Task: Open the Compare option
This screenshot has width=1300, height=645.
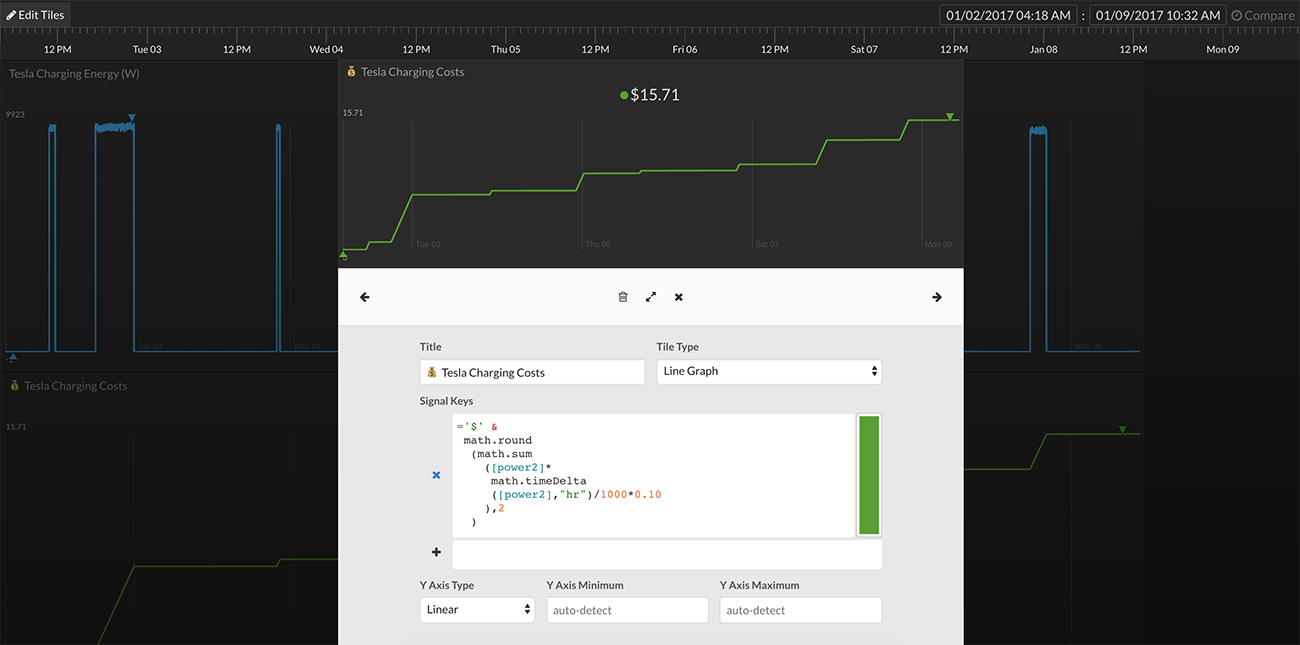Action: [1262, 15]
